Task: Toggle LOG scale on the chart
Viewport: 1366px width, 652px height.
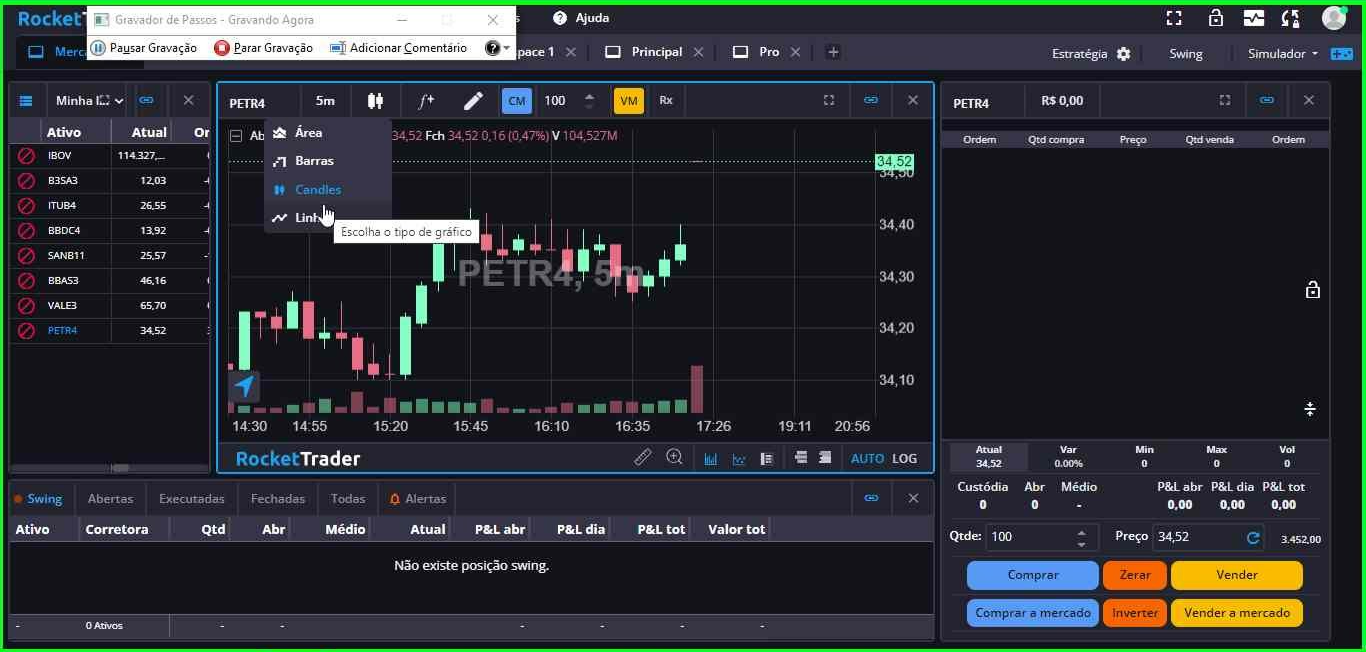Action: 905,459
